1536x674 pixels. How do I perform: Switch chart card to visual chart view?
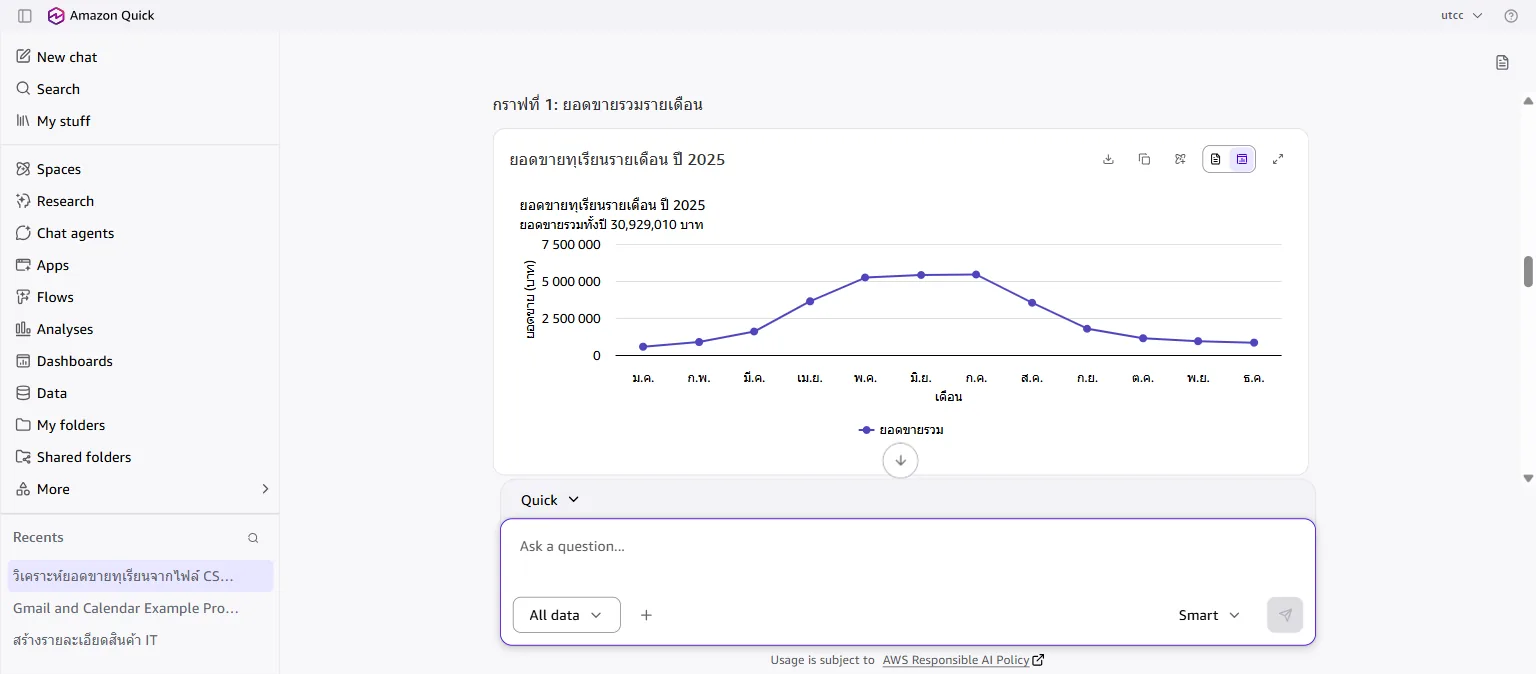1242,159
